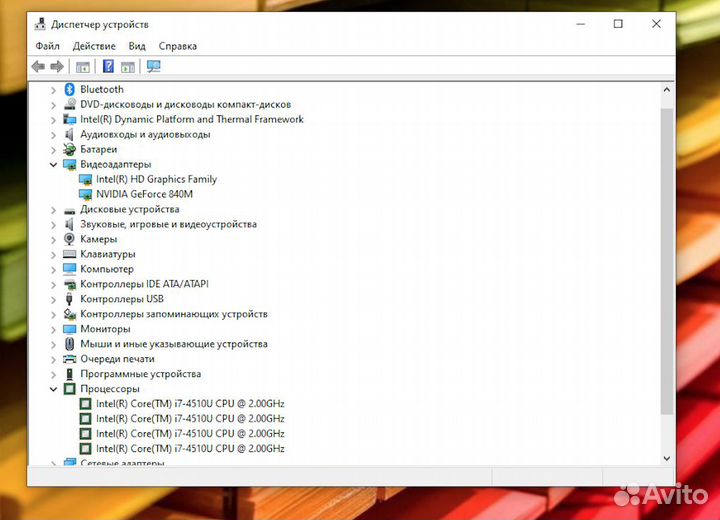Image resolution: width=720 pixels, height=520 pixels.
Task: Expand DVD-дисководы и дисководы компакт-дисков
Action: tap(53, 105)
